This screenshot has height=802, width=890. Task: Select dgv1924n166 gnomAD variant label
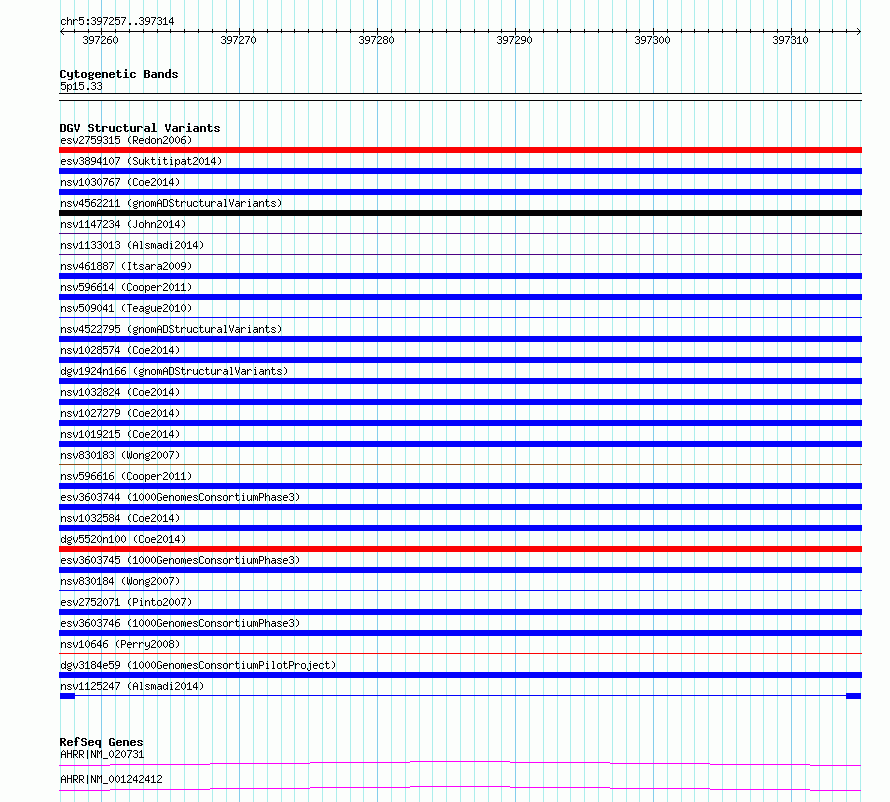pyautogui.click(x=174, y=371)
